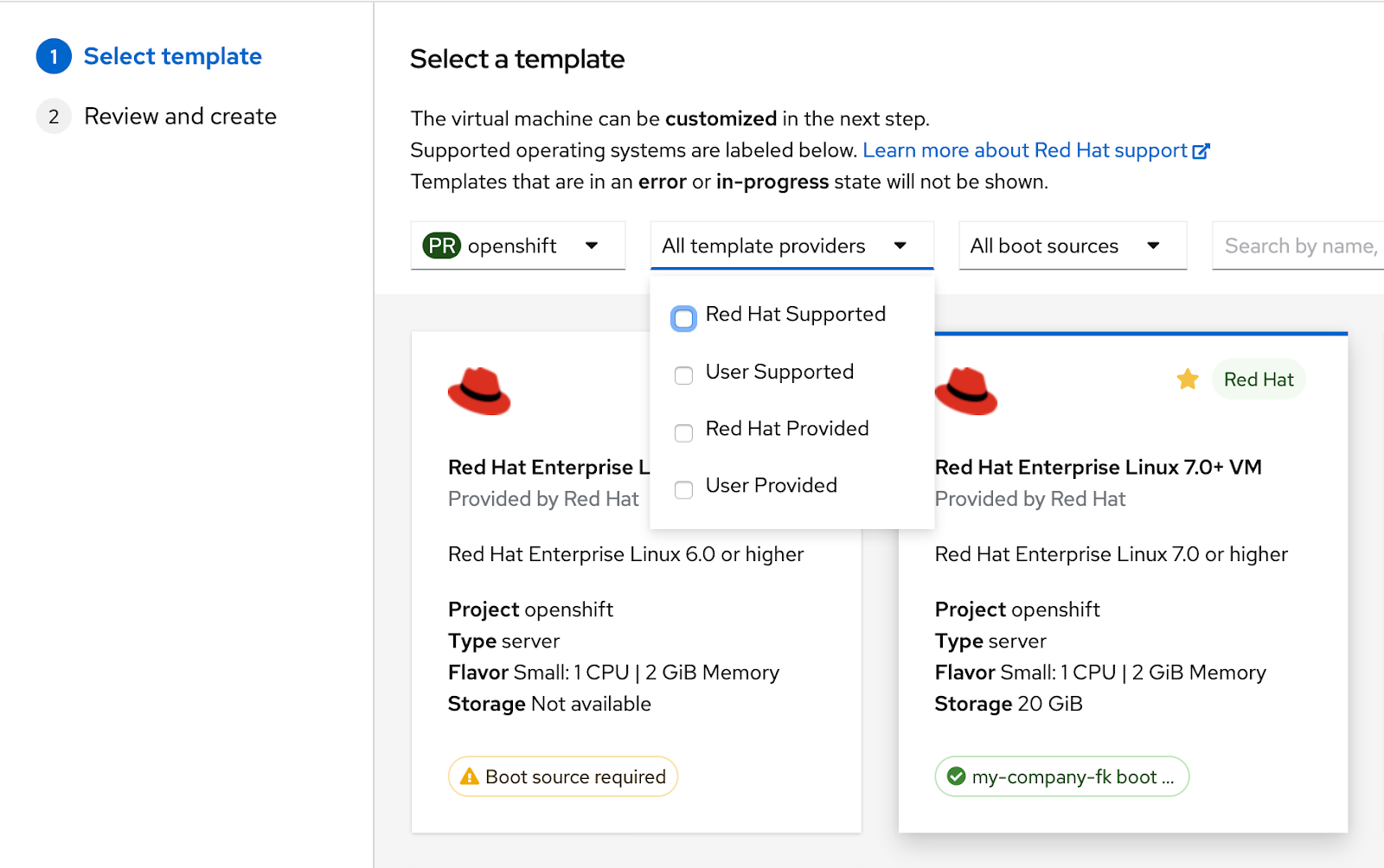Click the gold star favorite icon
The height and width of the screenshot is (868, 1384).
[x=1188, y=380]
